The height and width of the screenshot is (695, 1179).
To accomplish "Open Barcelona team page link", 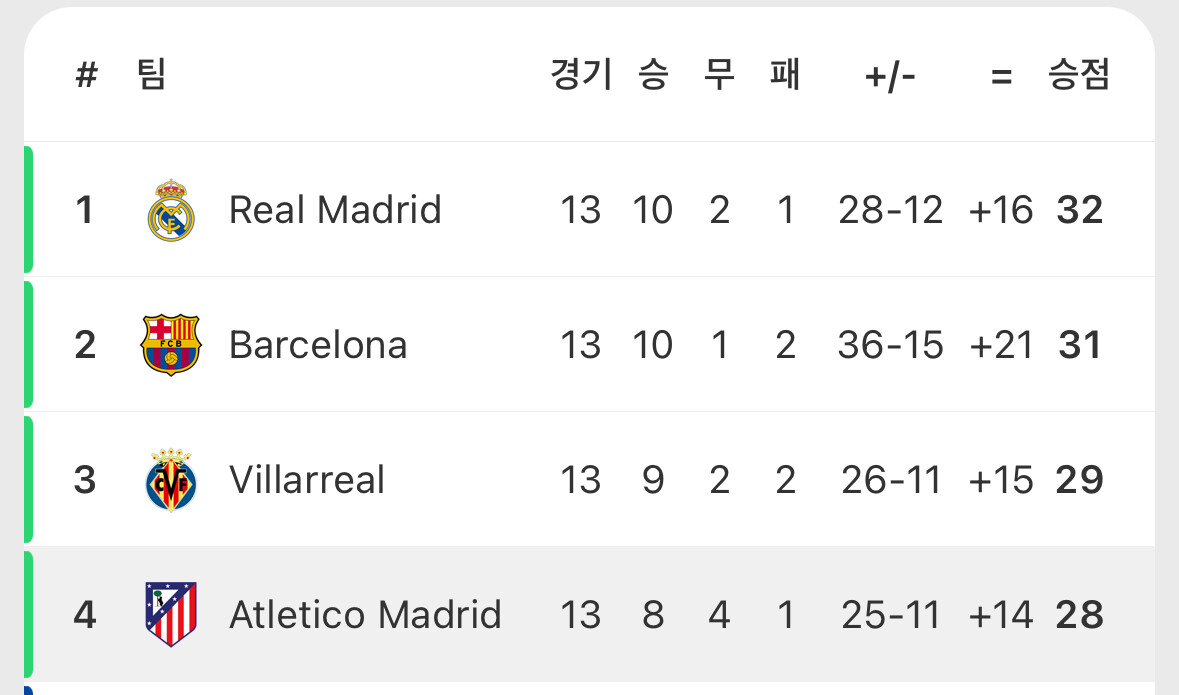I will point(318,345).
